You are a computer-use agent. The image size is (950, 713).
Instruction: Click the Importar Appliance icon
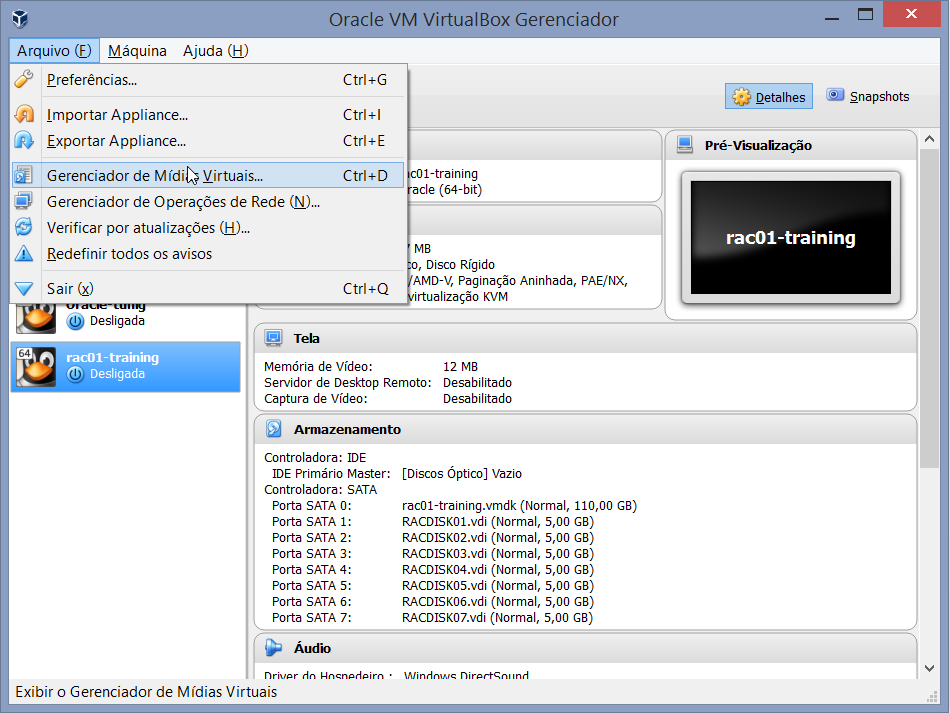(24, 114)
